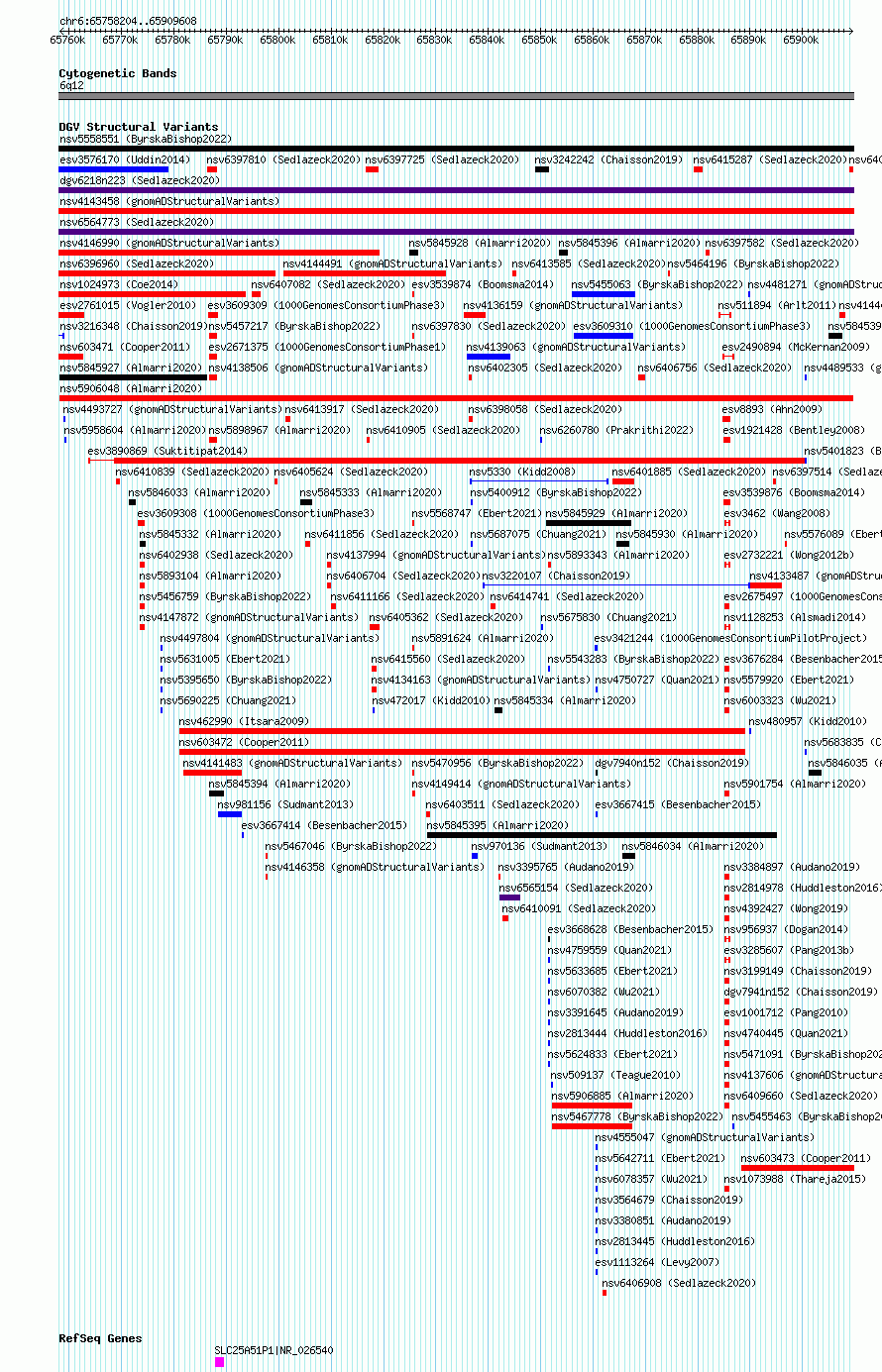Screen dimensions: 882x1372
Task: Click variant label nsv4144491 (gnomADStructuralVariants)
Action: (x=393, y=264)
